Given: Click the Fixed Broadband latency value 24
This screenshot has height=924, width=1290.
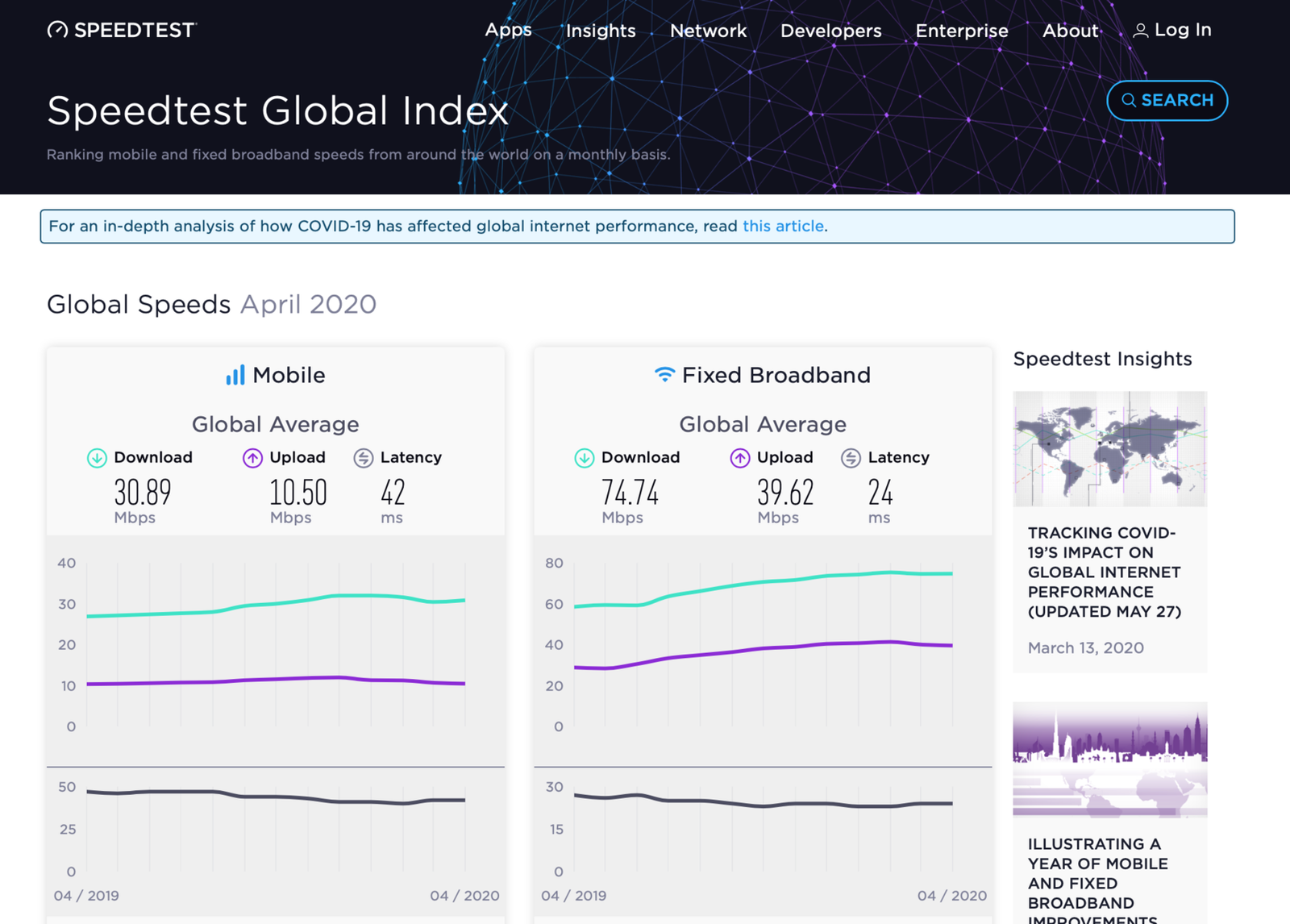Looking at the screenshot, I should (x=880, y=492).
